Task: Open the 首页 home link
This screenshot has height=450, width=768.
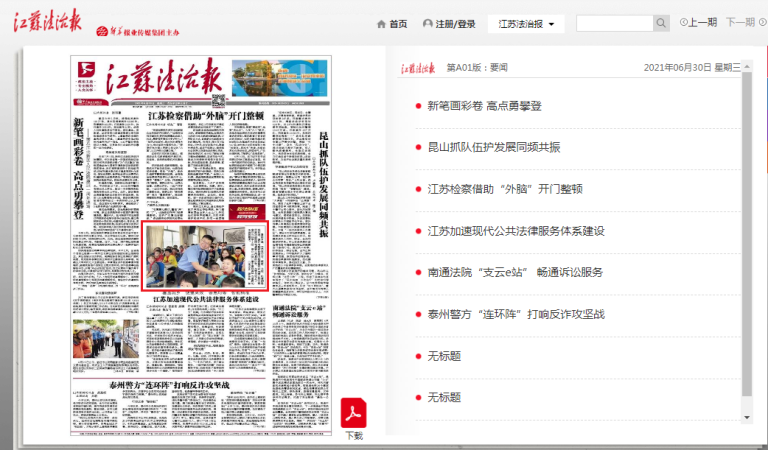Action: coord(398,24)
